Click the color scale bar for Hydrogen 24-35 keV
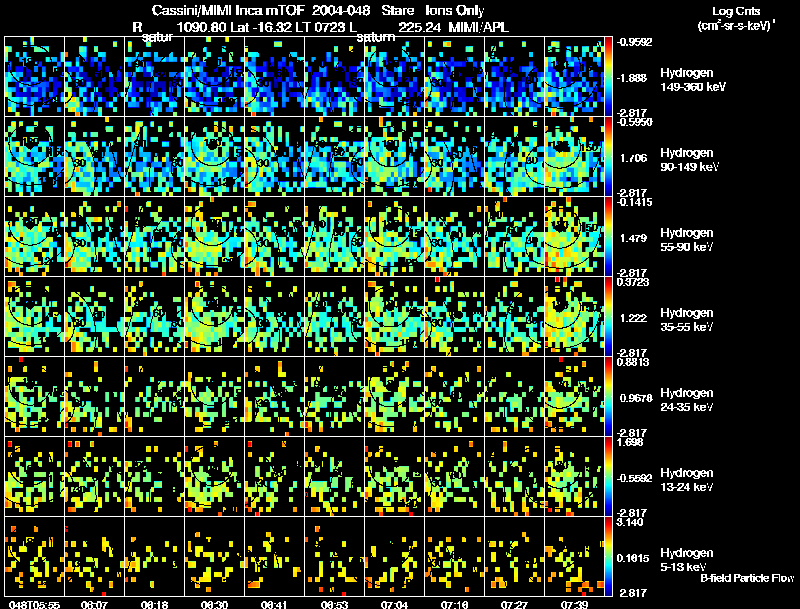This screenshot has width=800, height=609. tap(608, 397)
